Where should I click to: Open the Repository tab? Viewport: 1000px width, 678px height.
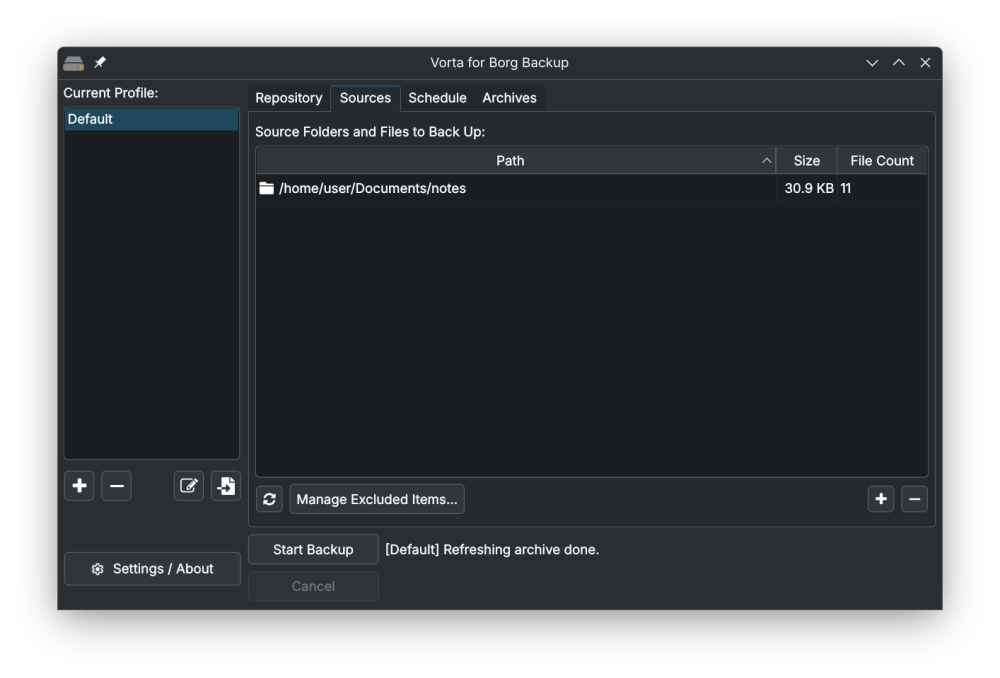pyautogui.click(x=288, y=98)
